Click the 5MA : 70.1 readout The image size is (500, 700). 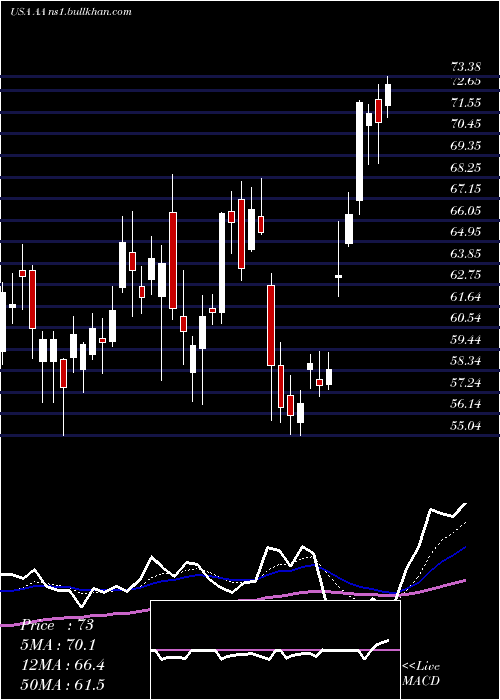point(58,645)
